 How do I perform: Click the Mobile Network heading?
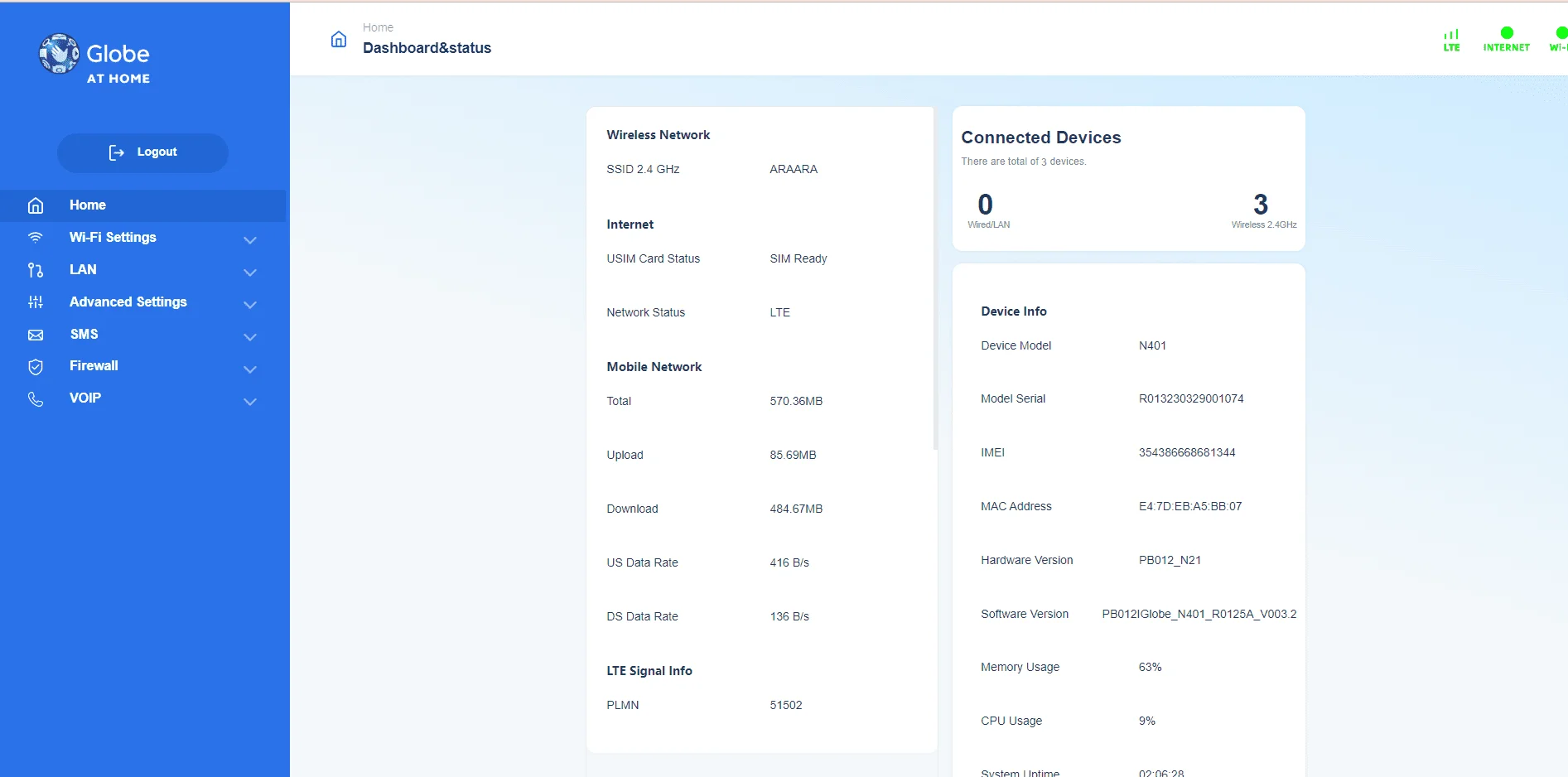click(x=654, y=367)
